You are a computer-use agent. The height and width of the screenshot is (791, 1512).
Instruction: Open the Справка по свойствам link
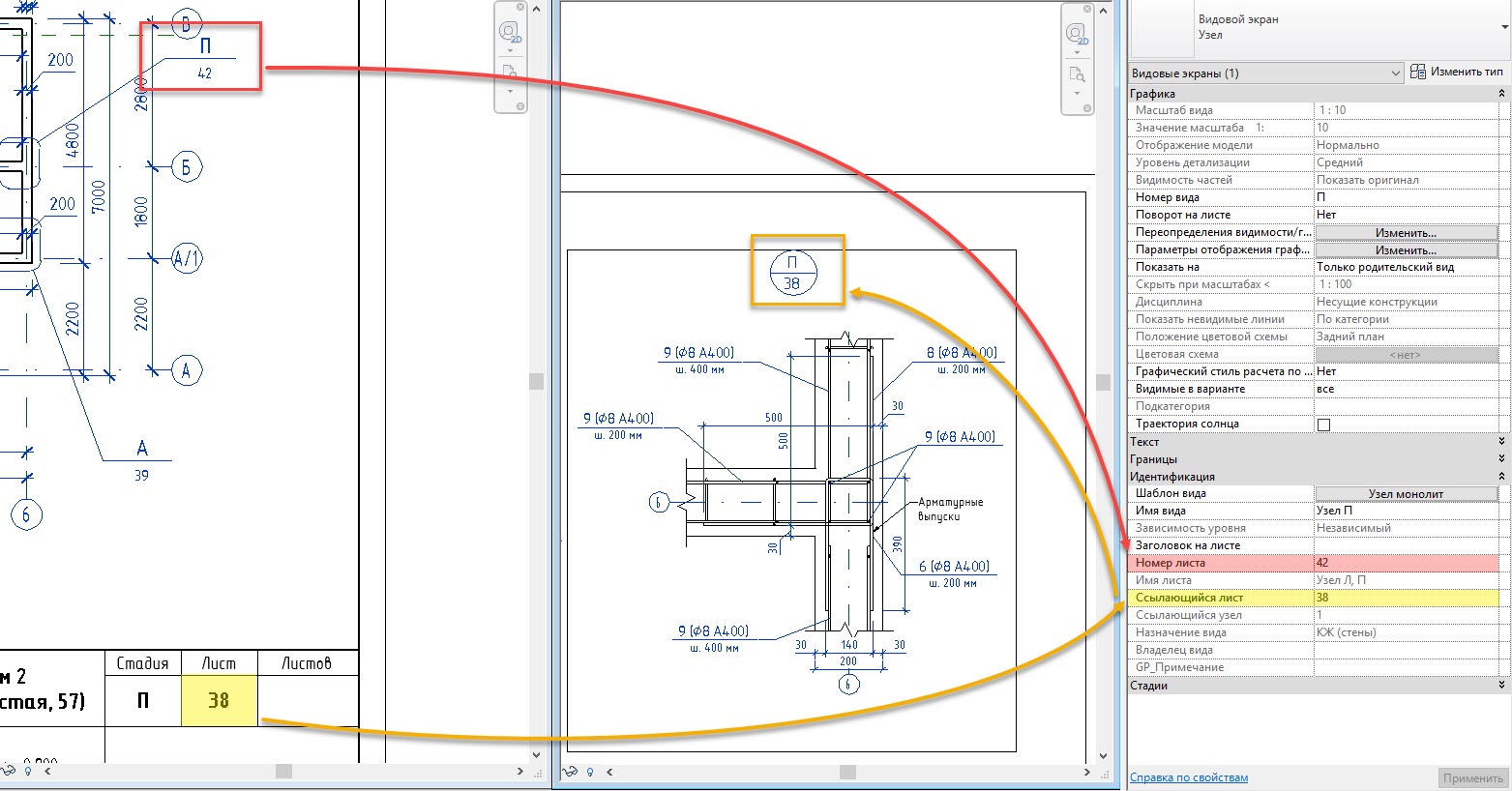1189,777
